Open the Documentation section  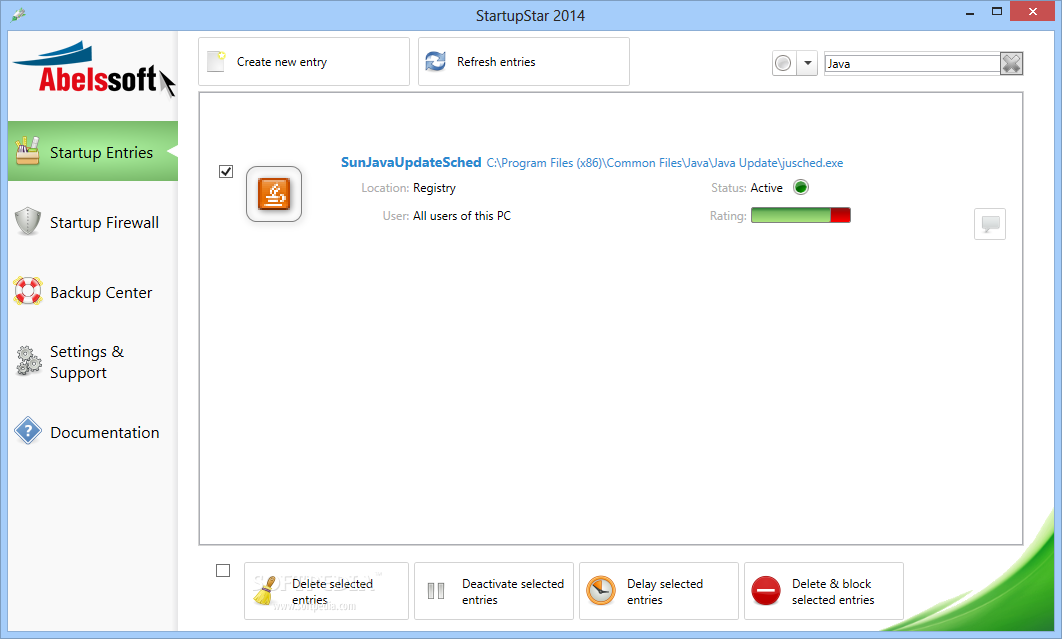[93, 432]
